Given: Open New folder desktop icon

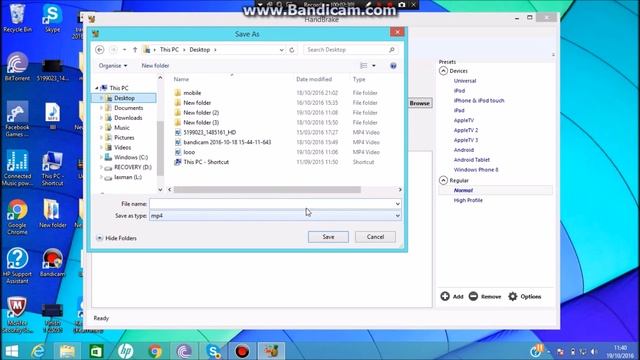Looking at the screenshot, I should point(52,213).
